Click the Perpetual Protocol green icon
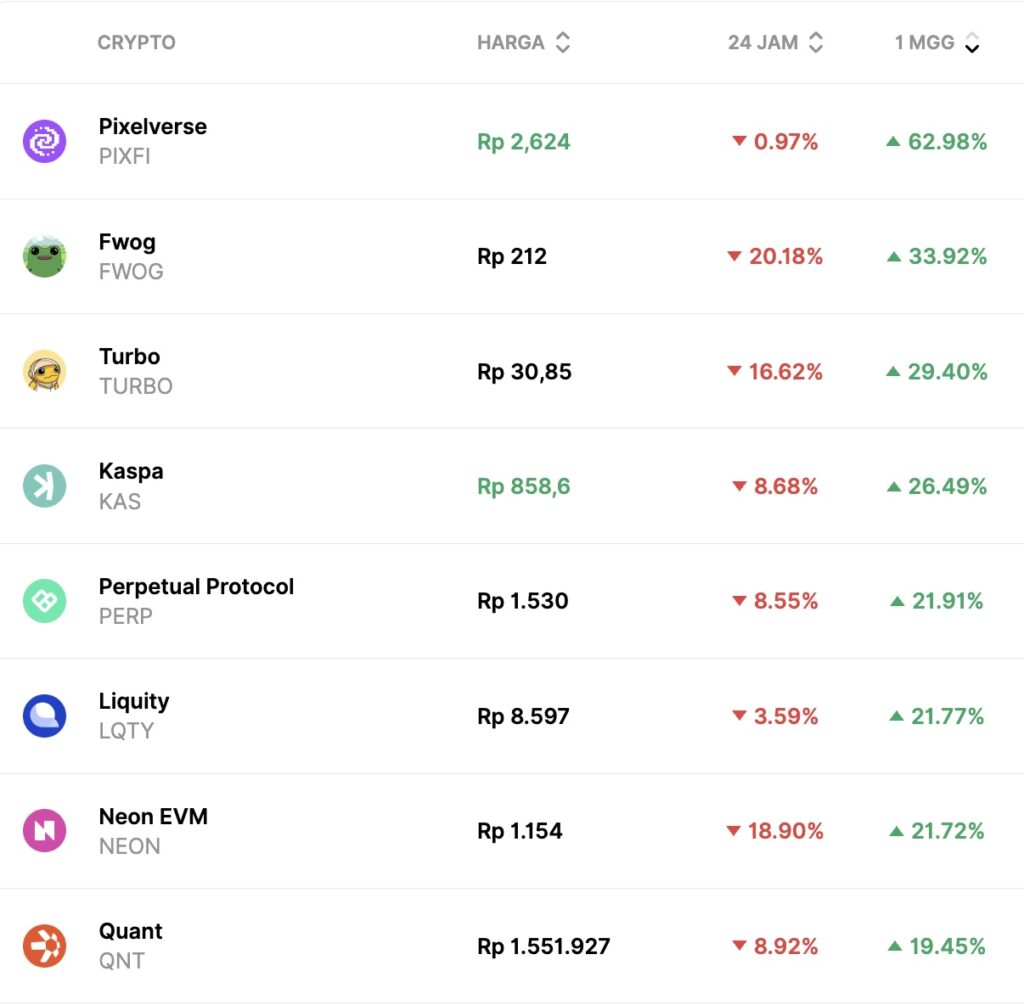The image size is (1024, 1005). point(45,601)
